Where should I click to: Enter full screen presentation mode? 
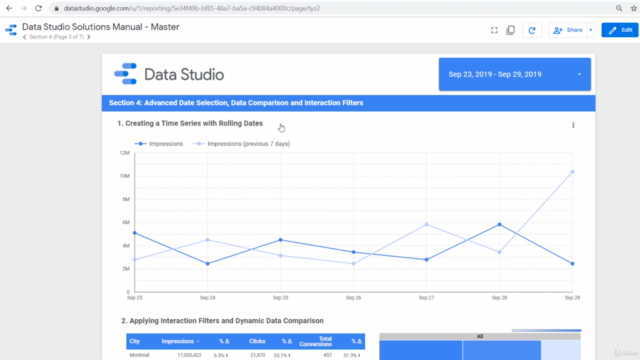click(x=494, y=30)
